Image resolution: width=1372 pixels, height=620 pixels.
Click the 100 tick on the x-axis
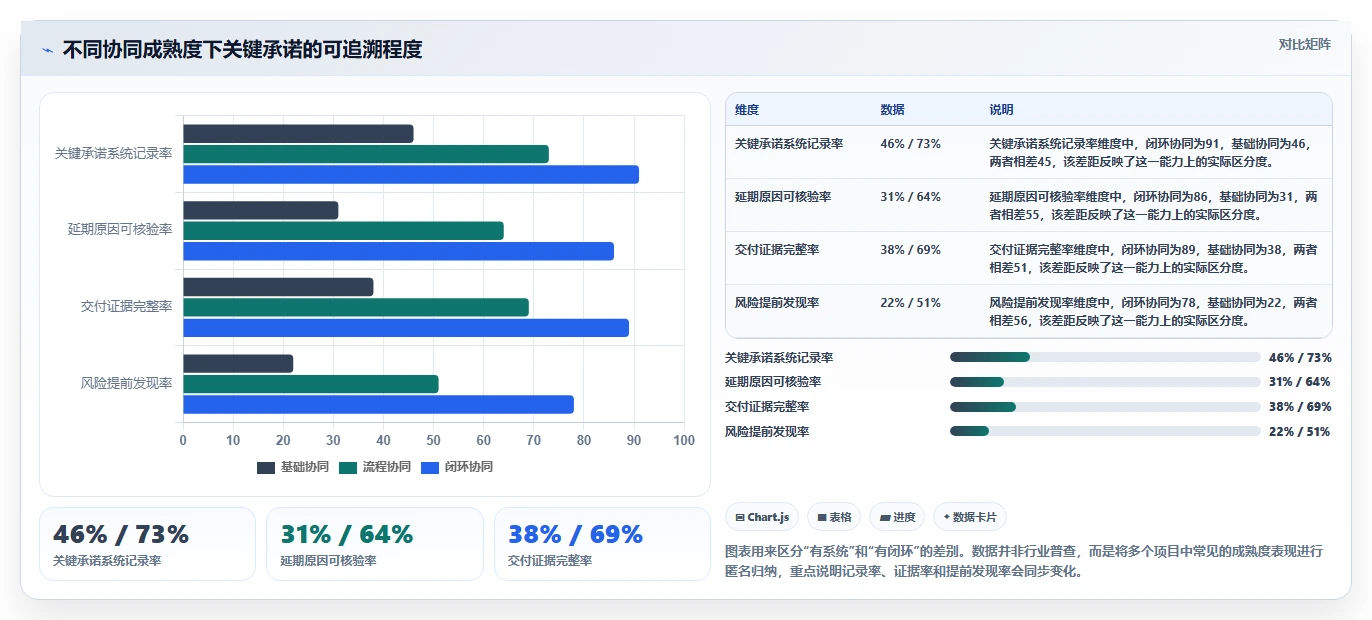tap(684, 440)
